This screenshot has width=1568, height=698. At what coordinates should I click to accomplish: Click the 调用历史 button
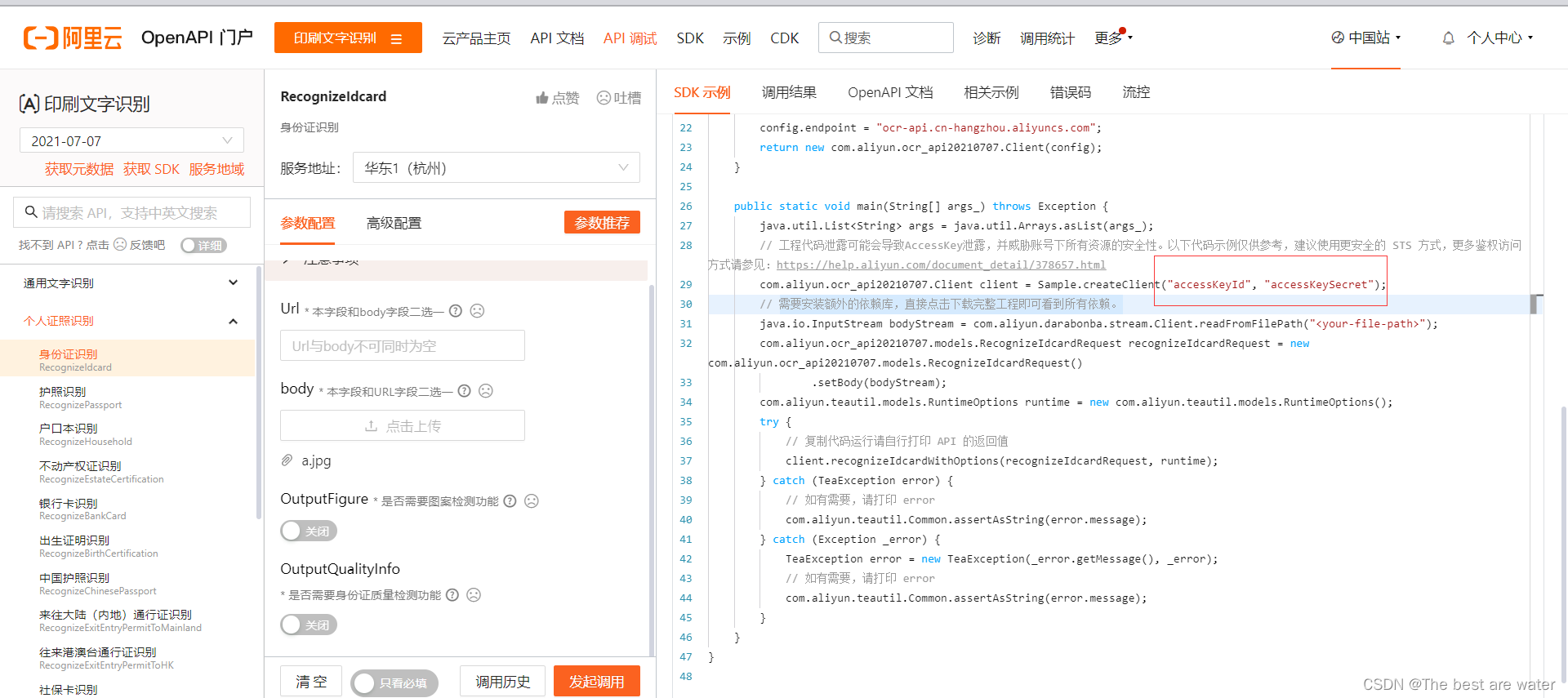(503, 682)
